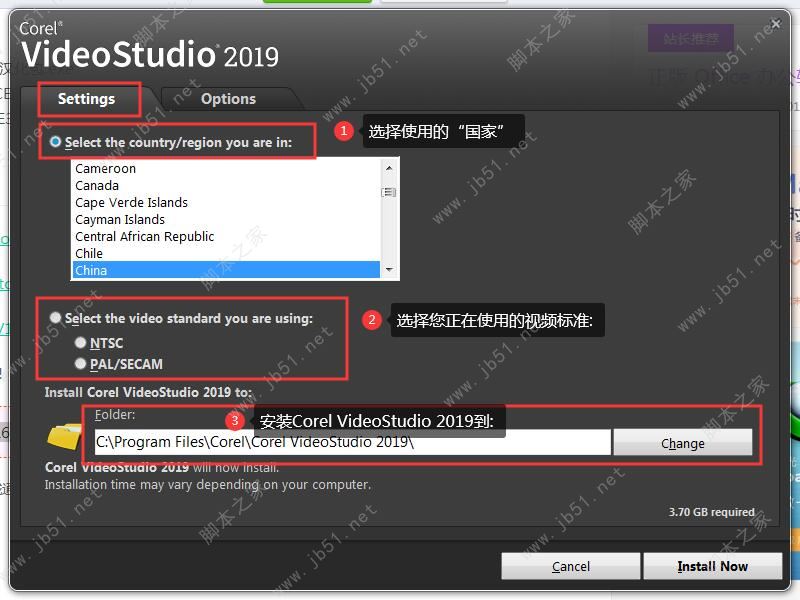Viewport: 800px width, 600px height.
Task: Switch to the Settings tab
Action: coord(86,99)
